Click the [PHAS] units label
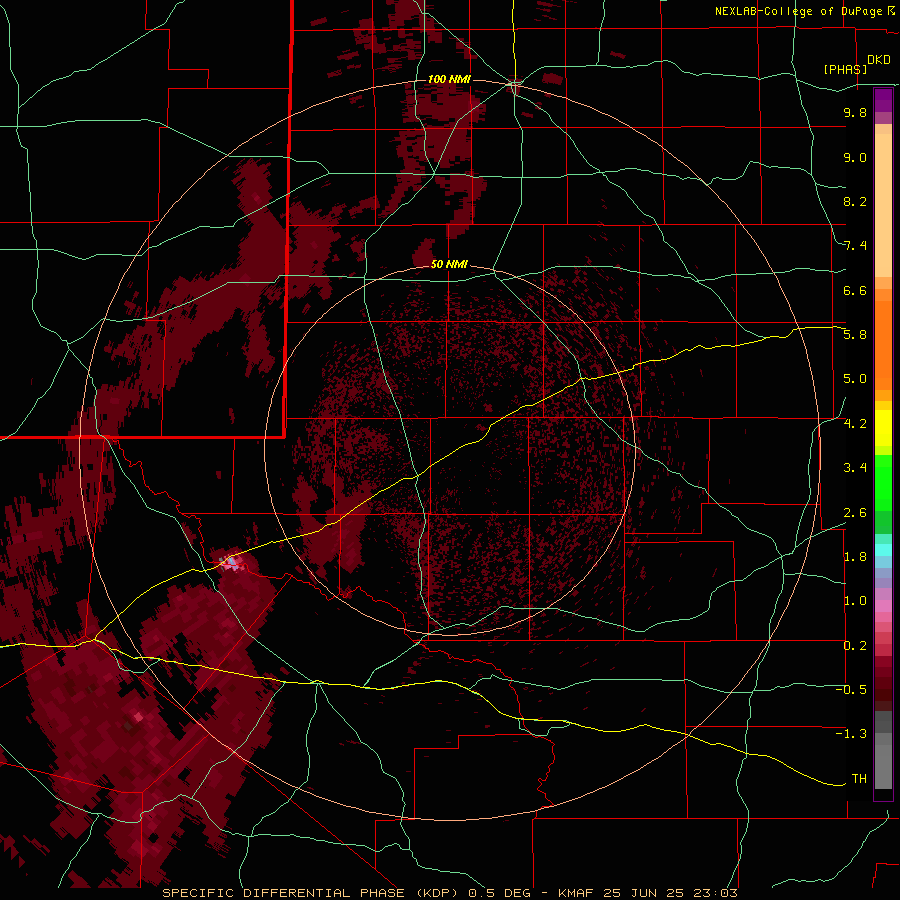This screenshot has width=900, height=900. pyautogui.click(x=845, y=69)
